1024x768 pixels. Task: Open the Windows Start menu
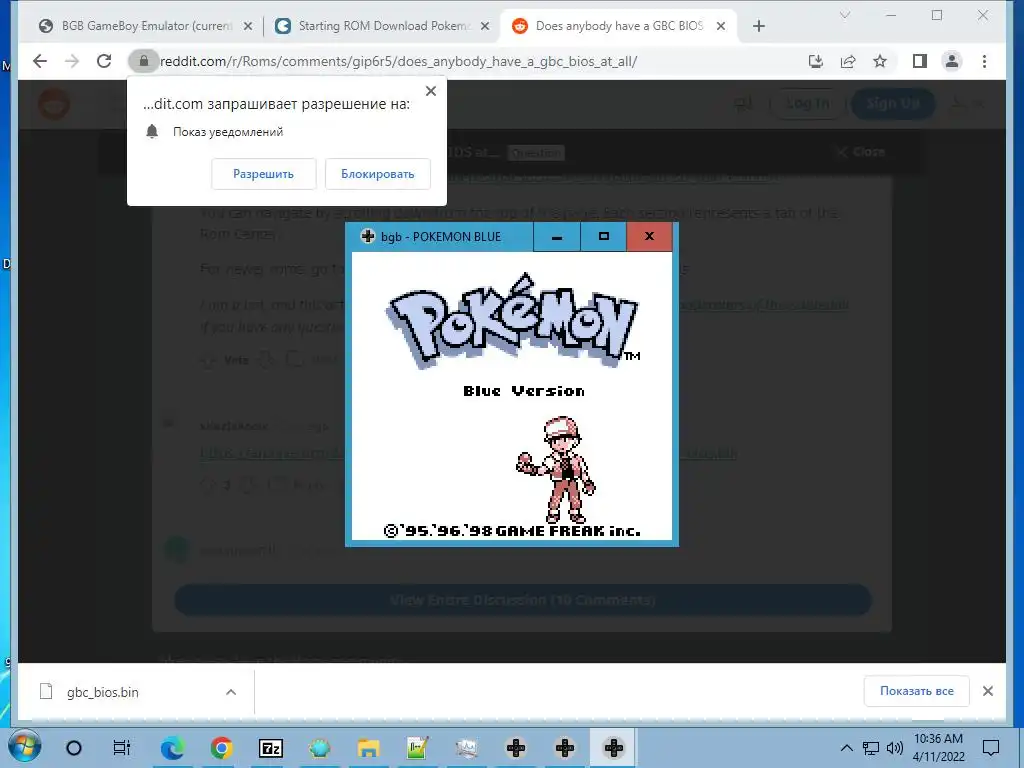25,747
